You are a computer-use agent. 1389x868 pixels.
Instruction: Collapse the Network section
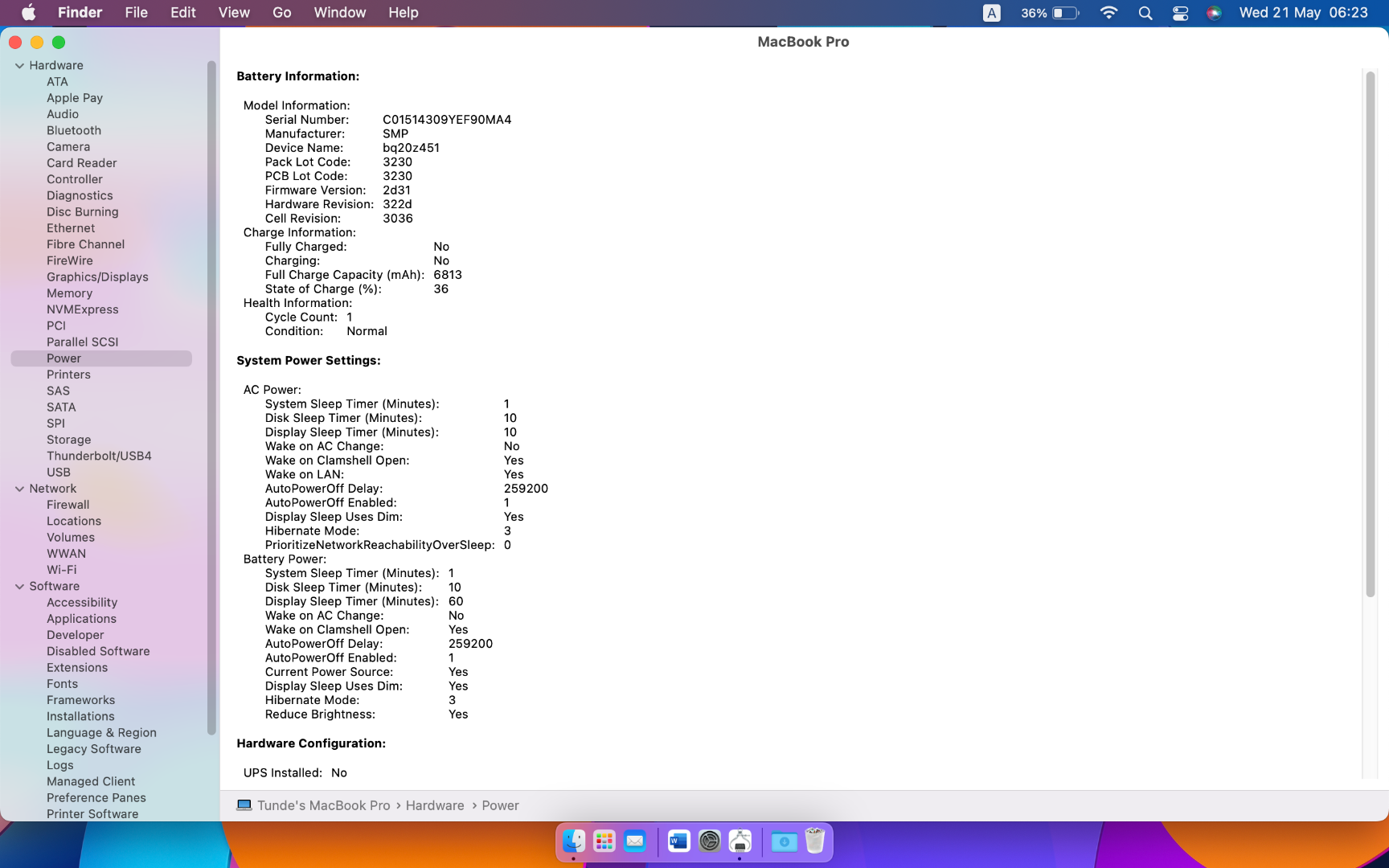click(19, 489)
